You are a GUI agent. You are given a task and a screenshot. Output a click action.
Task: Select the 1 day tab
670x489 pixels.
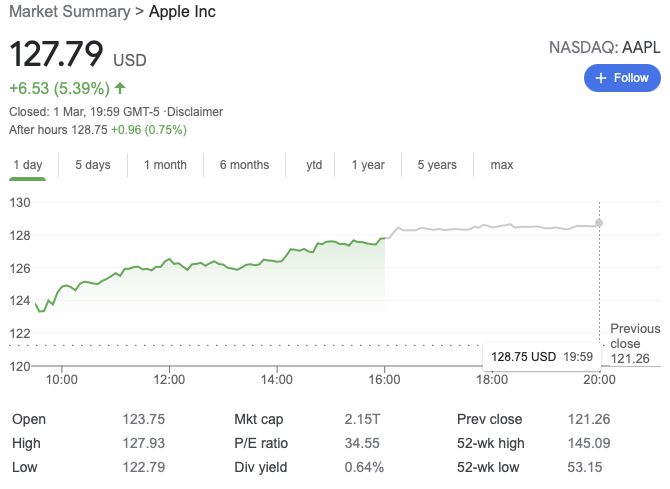tap(28, 165)
